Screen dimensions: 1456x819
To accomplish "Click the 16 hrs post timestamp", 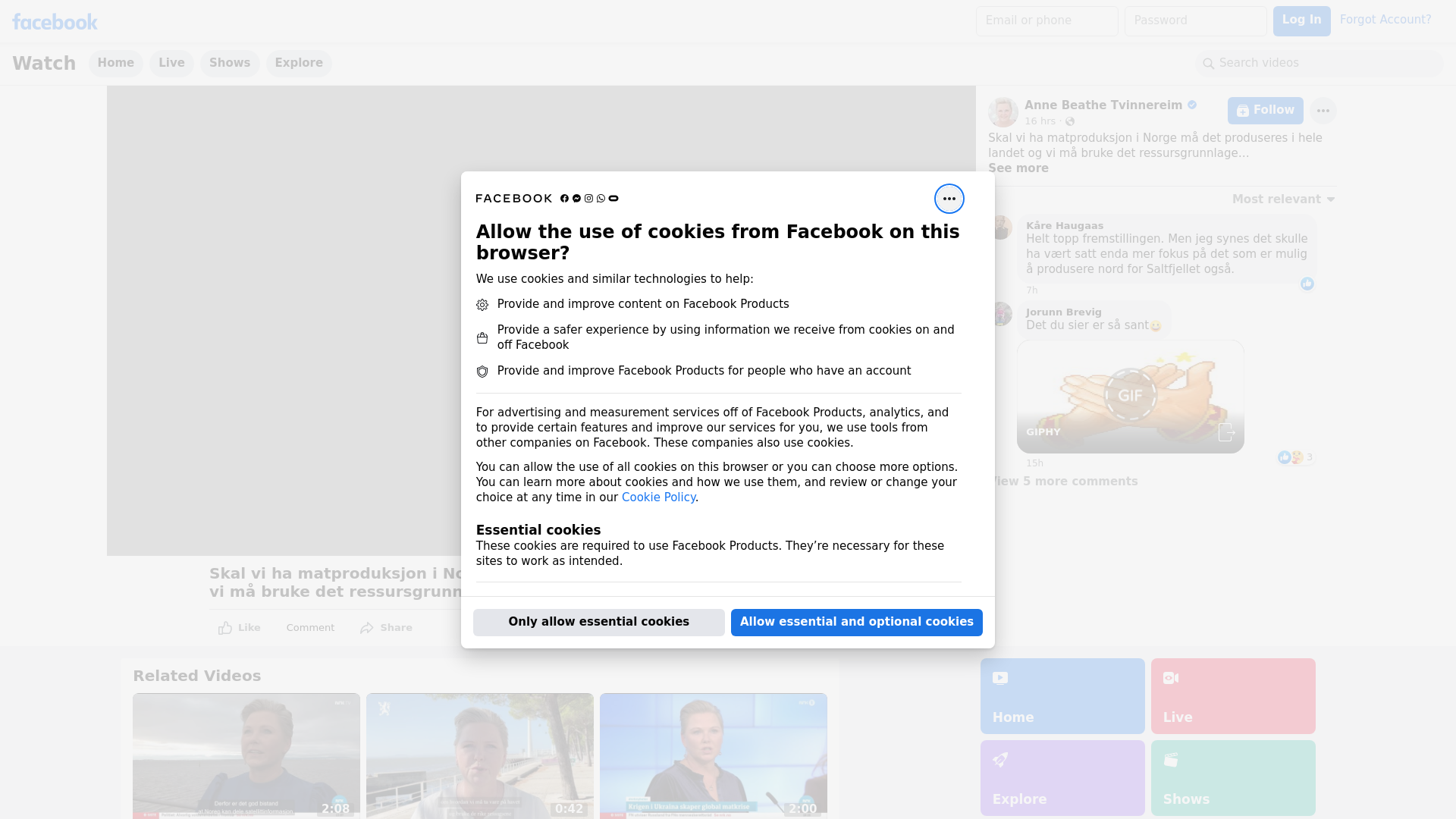I will [x=1040, y=121].
